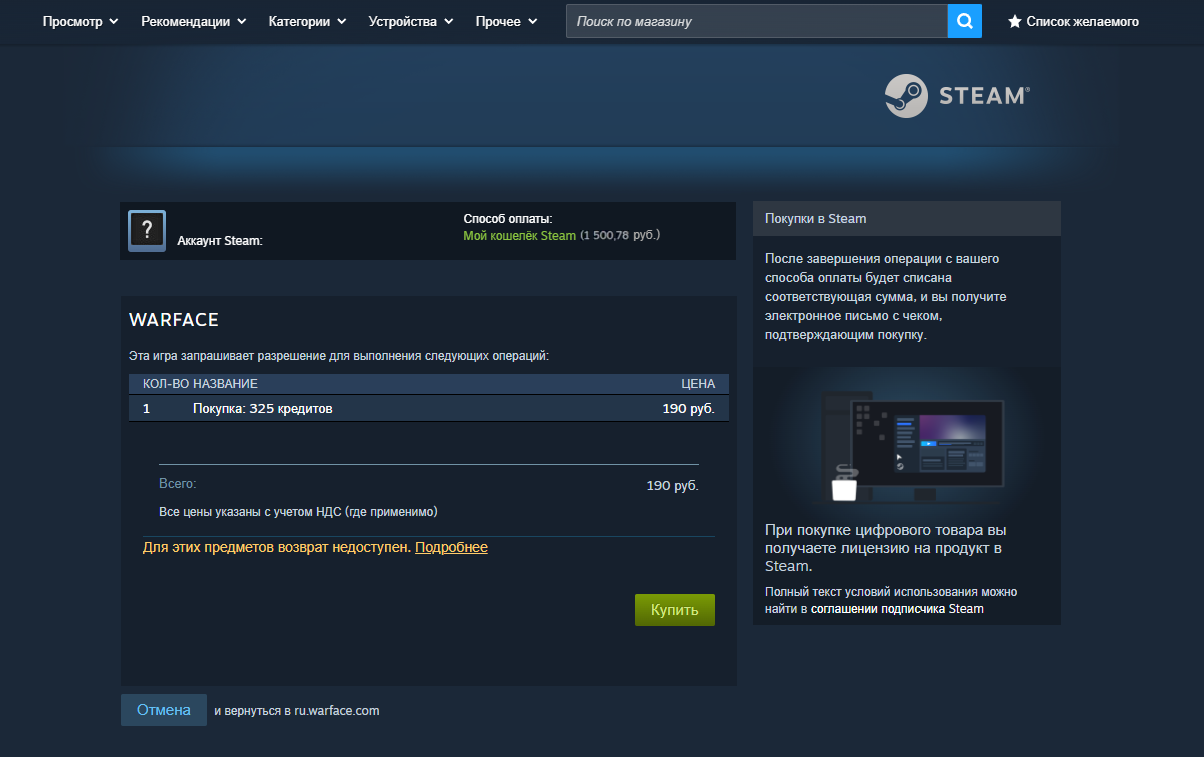Screen dimensions: 1204x757
Task: Open the Прочее menu
Action: [x=507, y=21]
